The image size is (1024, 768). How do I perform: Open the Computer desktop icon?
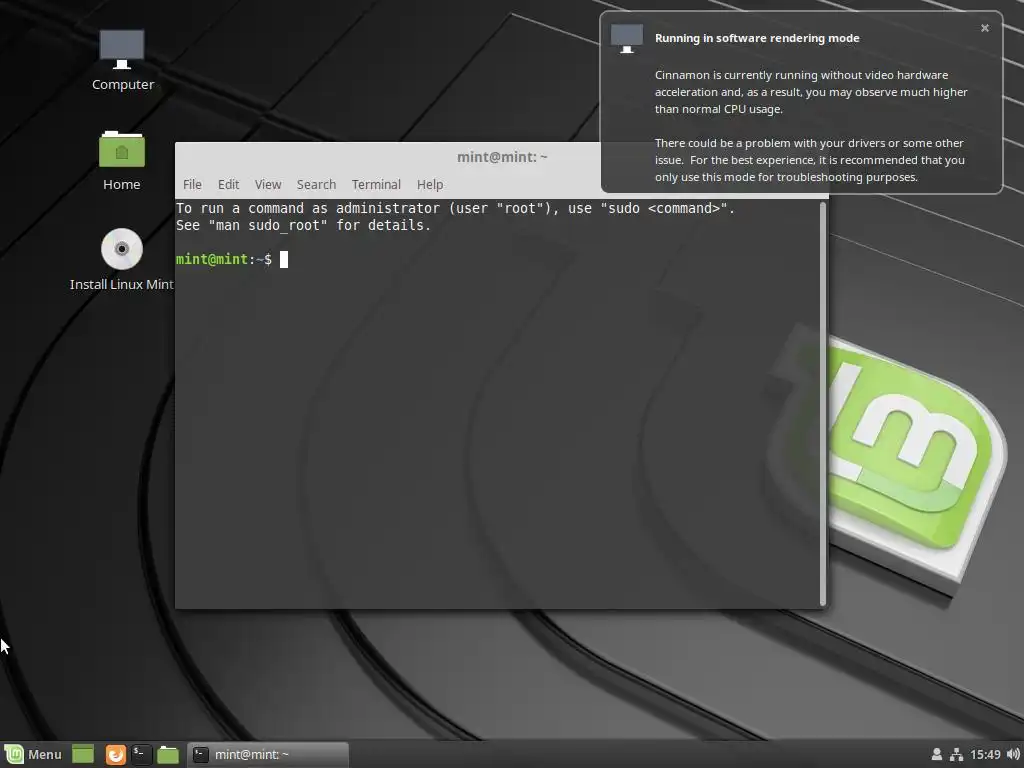click(122, 59)
